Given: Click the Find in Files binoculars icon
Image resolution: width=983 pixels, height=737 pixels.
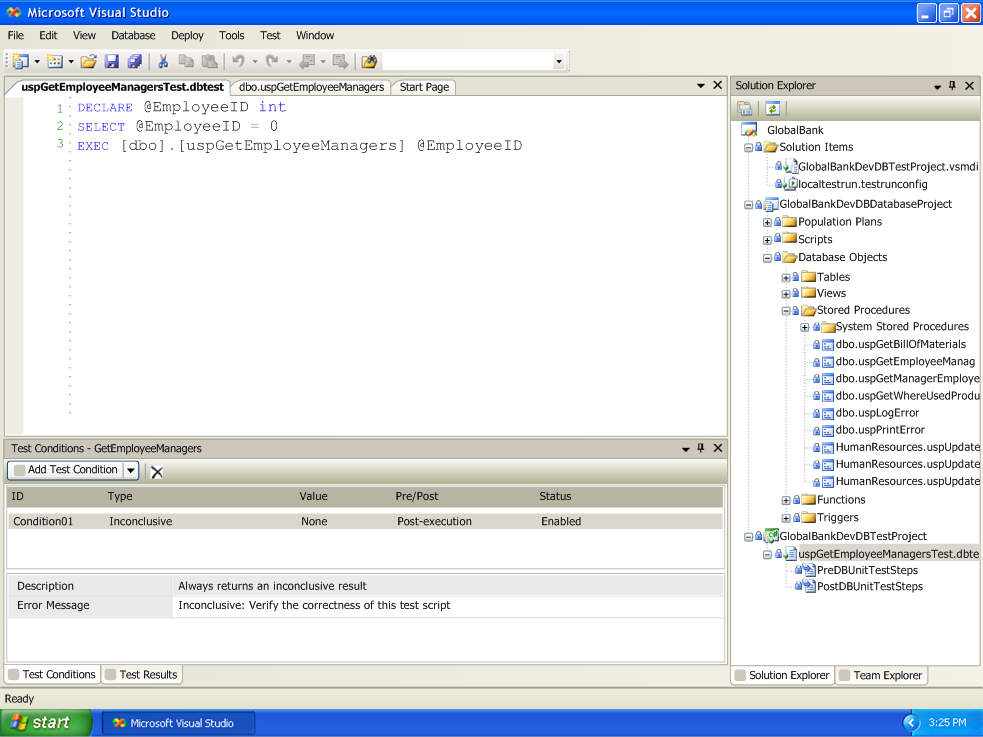Looking at the screenshot, I should [369, 61].
